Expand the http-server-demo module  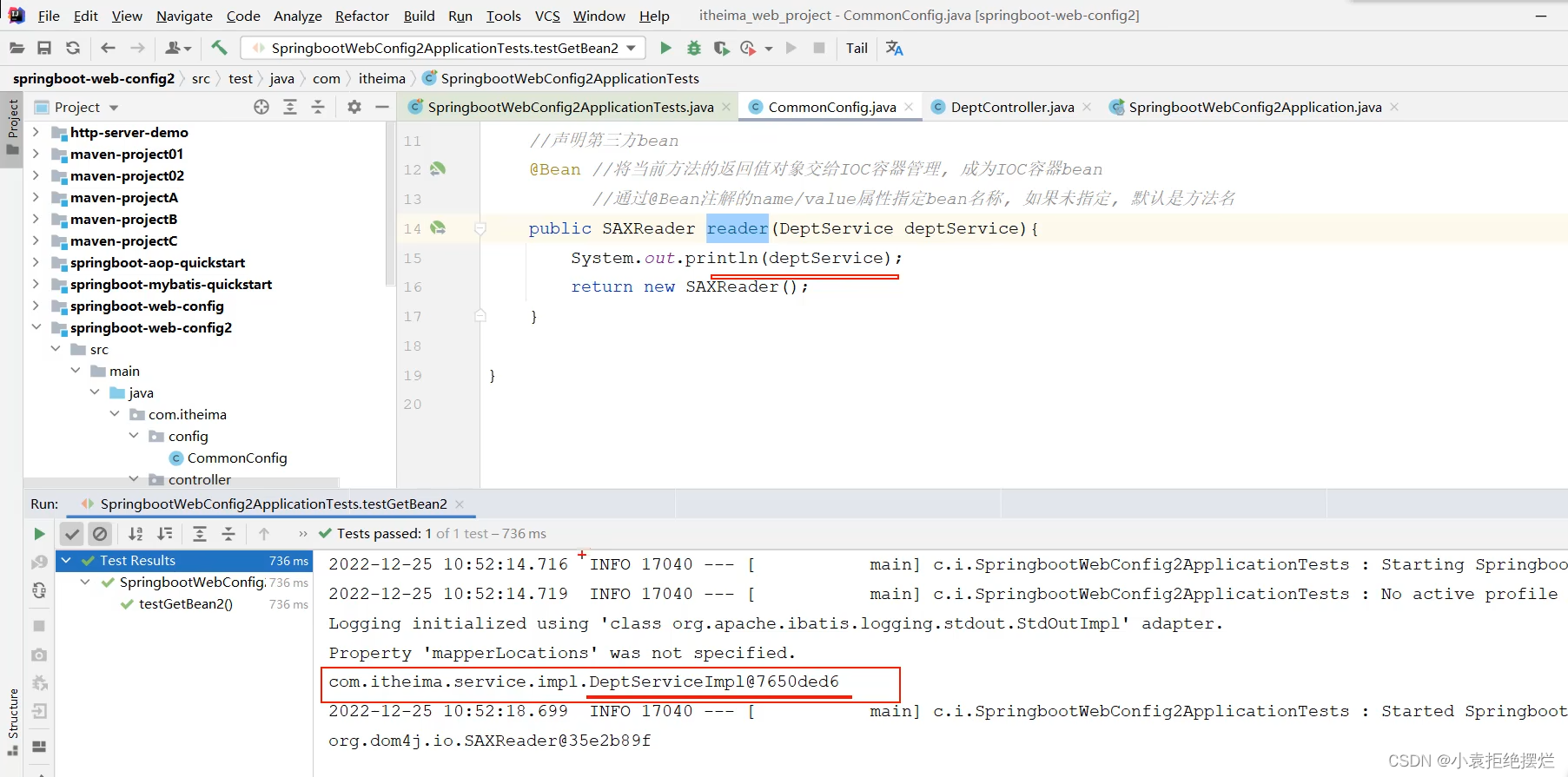click(36, 132)
